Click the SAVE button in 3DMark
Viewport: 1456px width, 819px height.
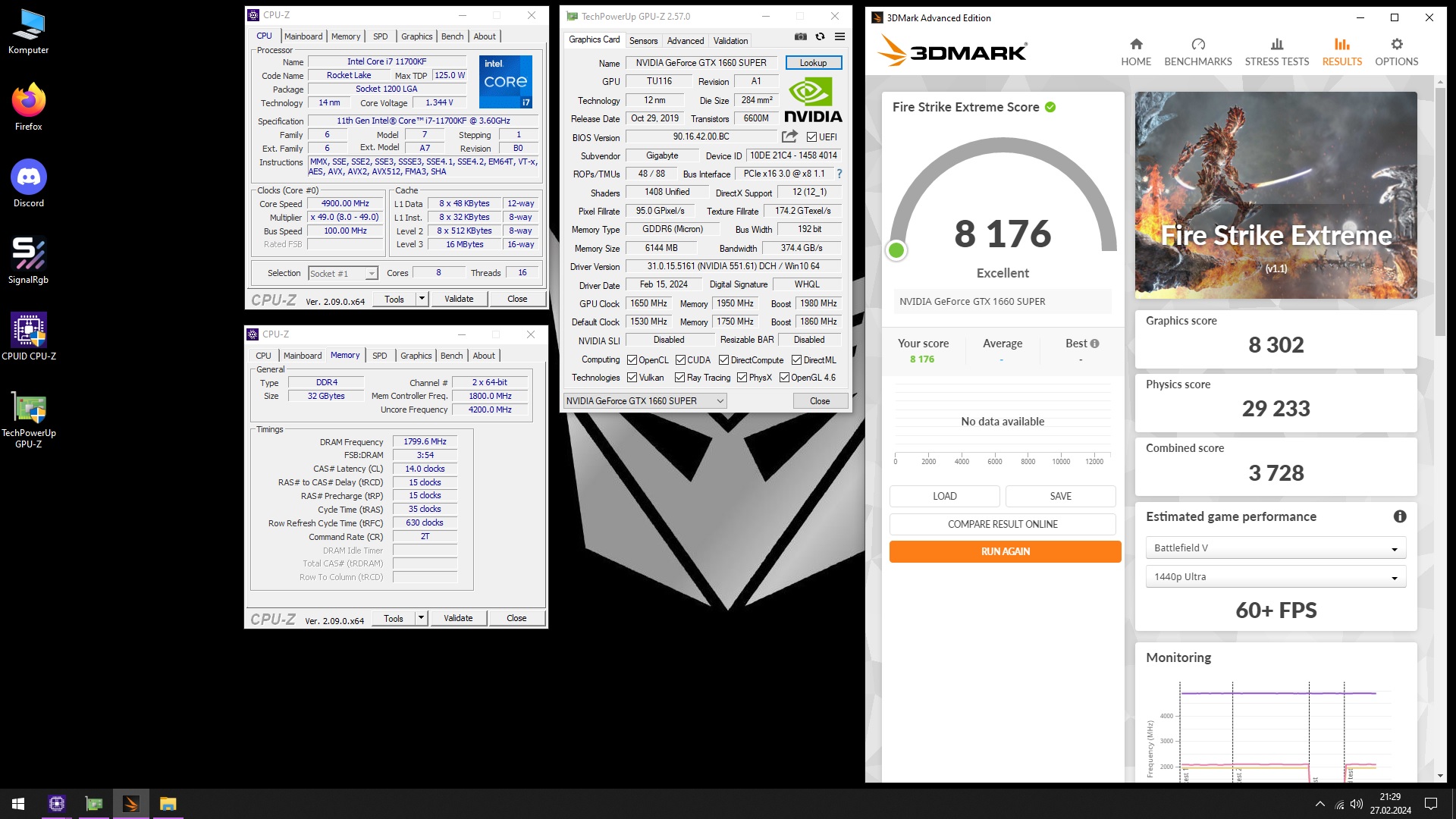(1060, 496)
